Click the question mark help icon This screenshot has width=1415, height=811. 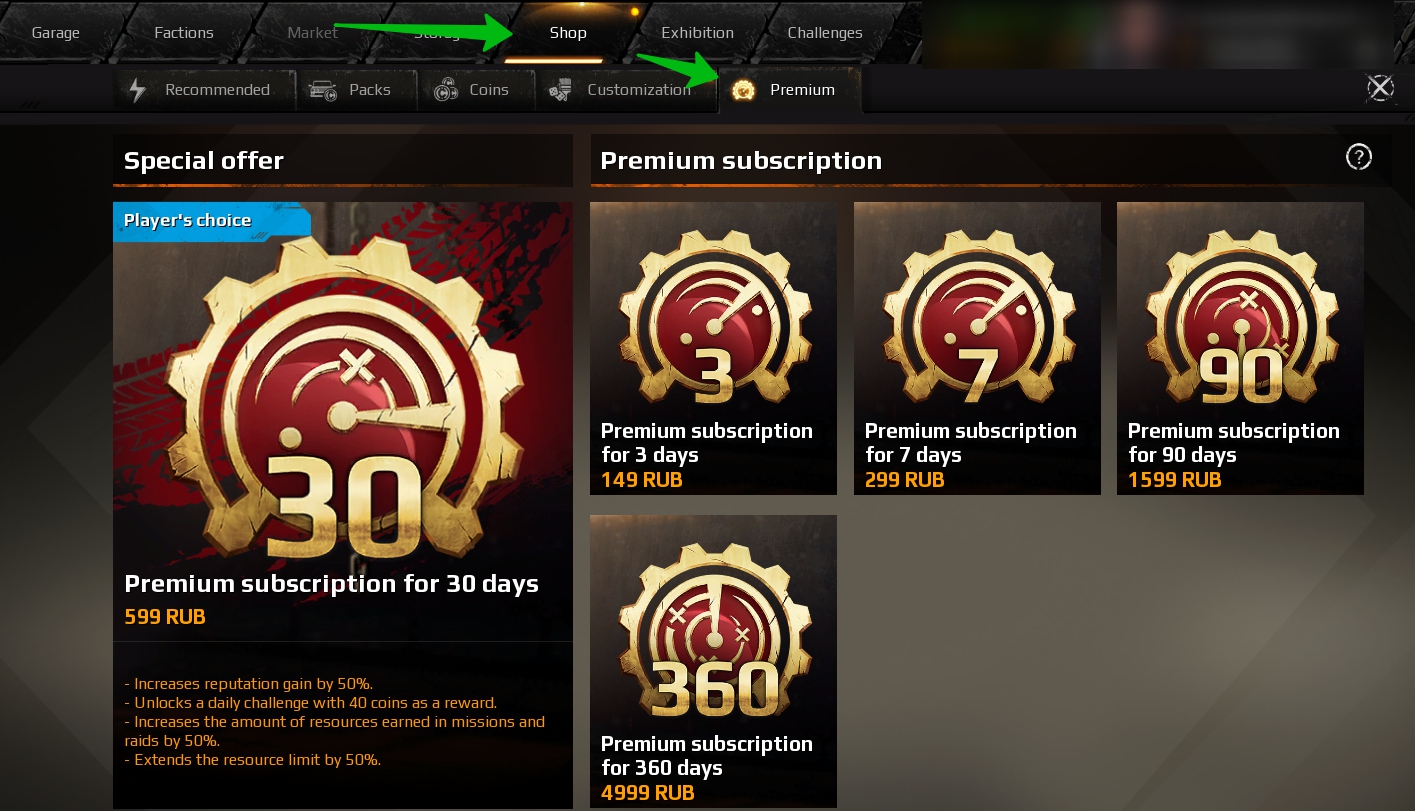point(1359,157)
